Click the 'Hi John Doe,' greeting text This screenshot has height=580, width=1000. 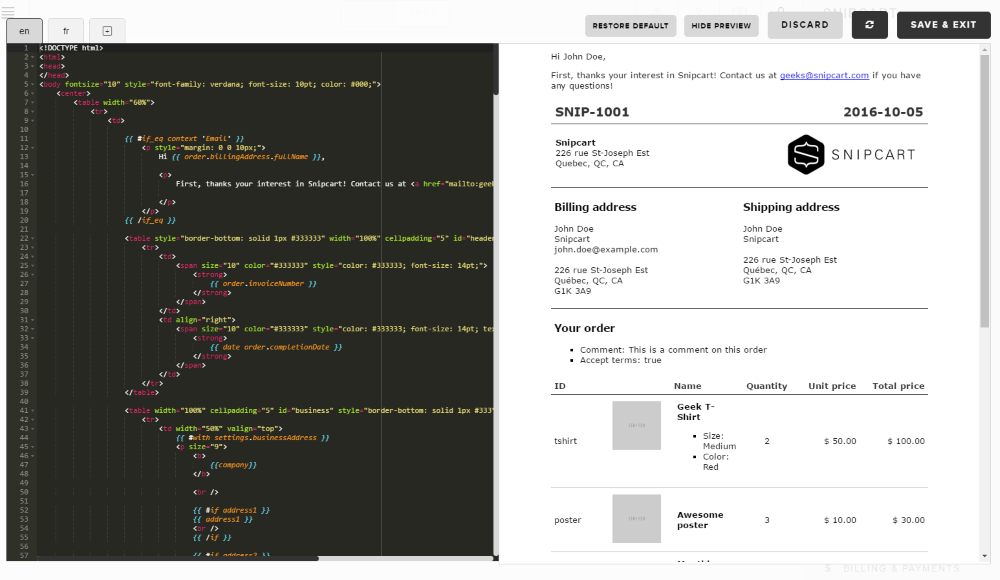point(578,57)
